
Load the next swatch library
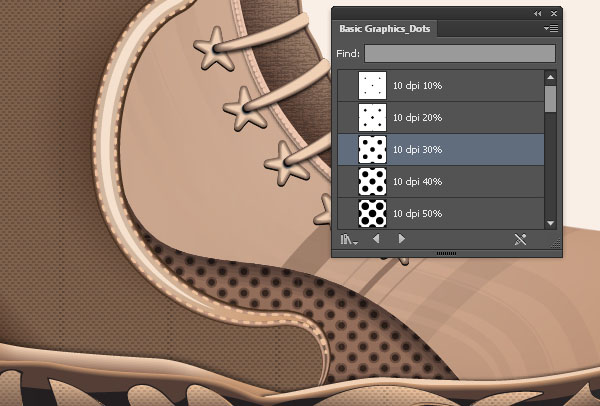coord(401,239)
